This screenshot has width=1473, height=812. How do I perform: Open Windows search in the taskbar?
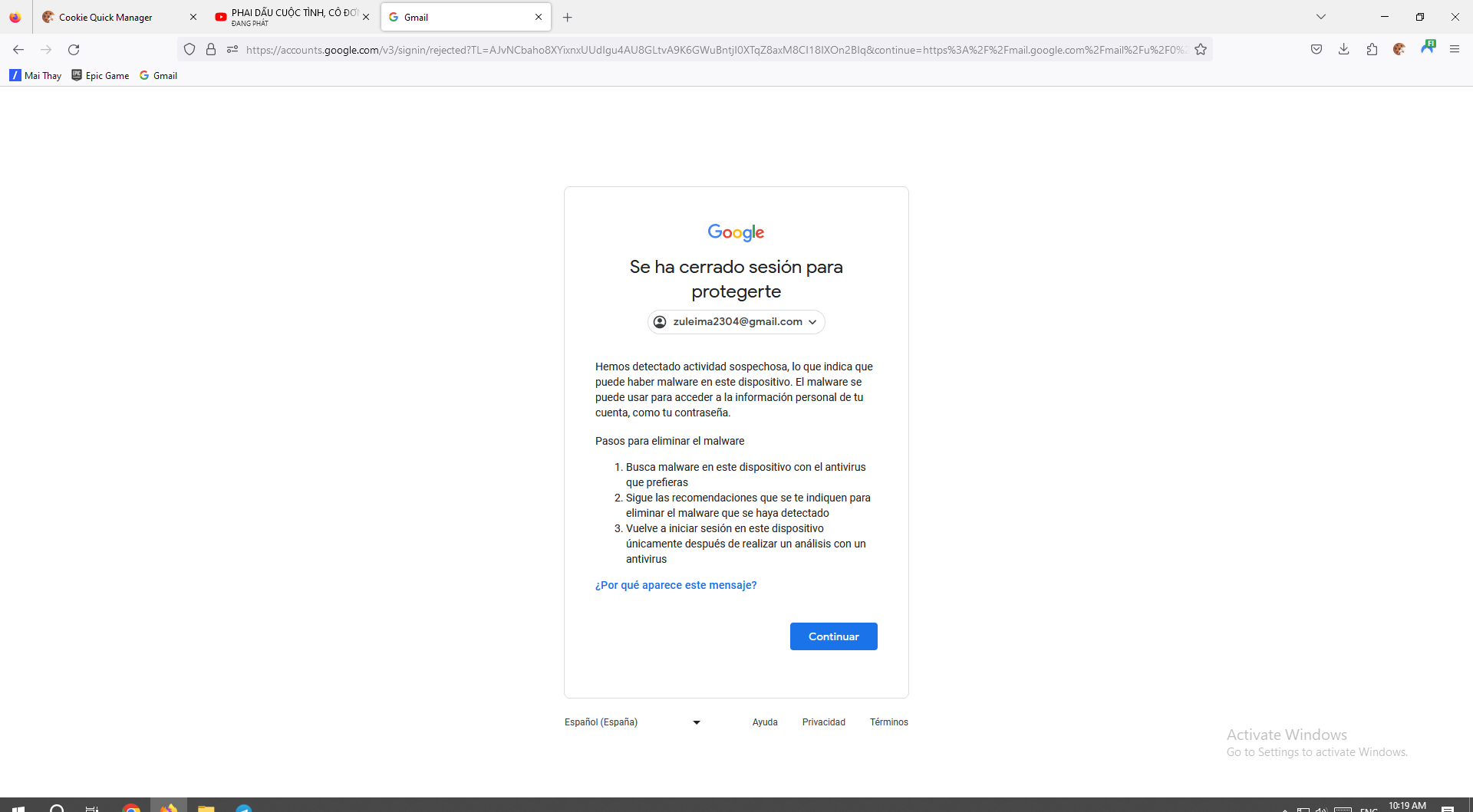click(x=57, y=808)
